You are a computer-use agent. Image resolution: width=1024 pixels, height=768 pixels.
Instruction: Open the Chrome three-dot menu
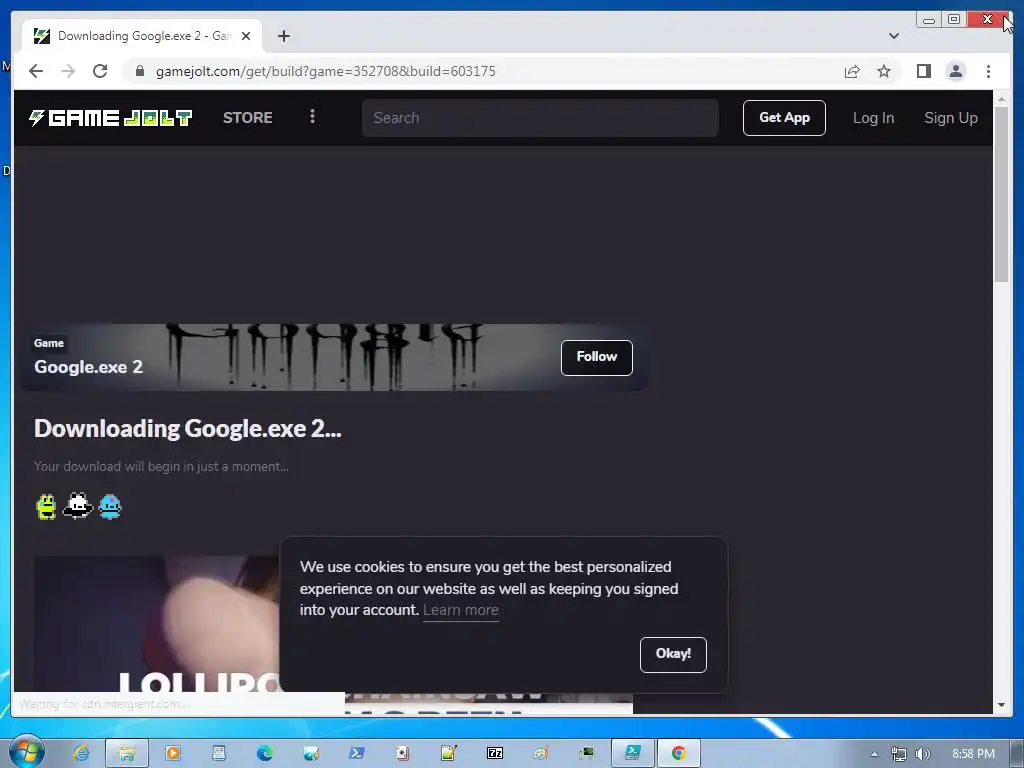coord(988,71)
